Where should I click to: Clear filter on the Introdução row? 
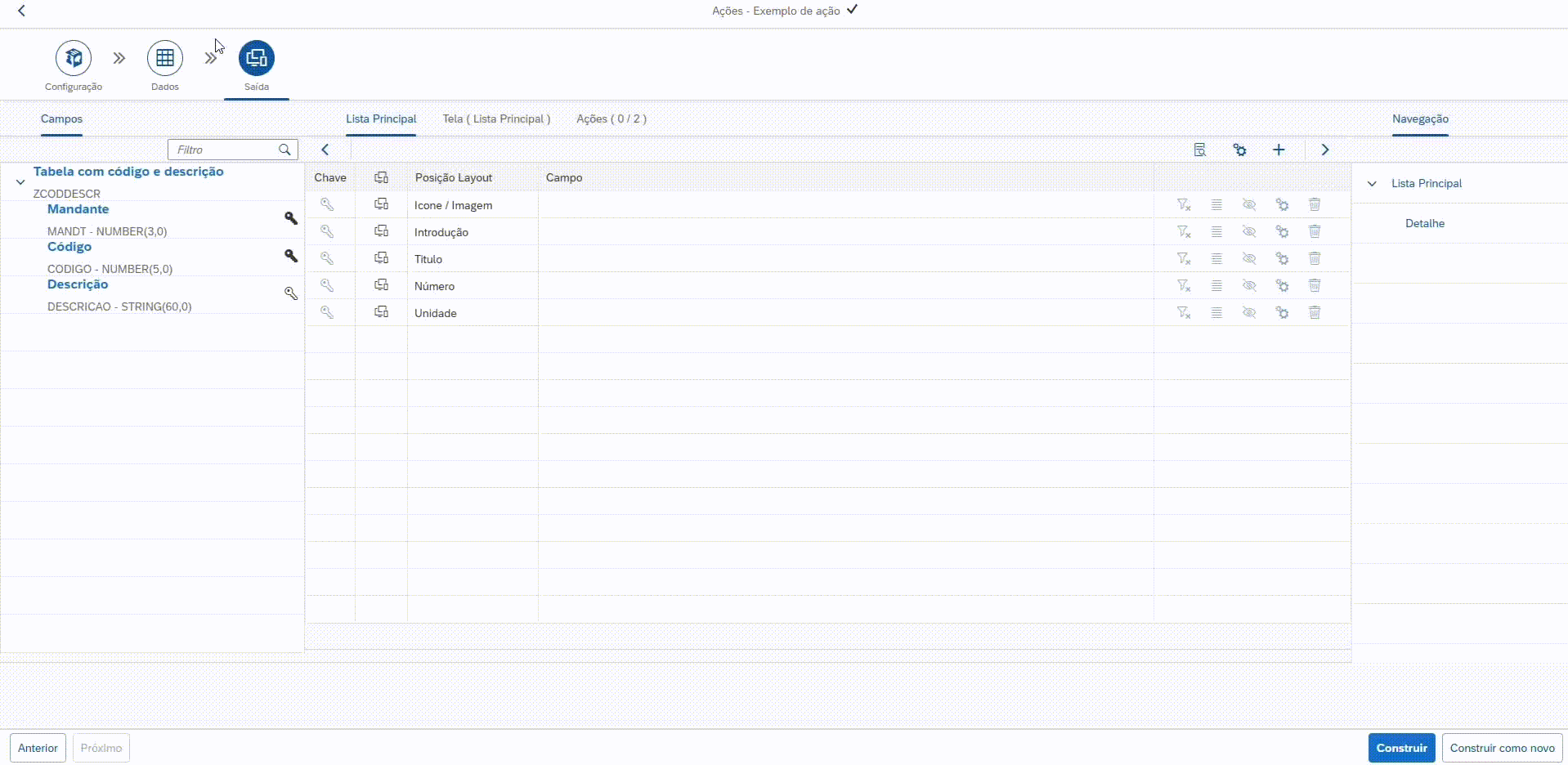[1184, 231]
